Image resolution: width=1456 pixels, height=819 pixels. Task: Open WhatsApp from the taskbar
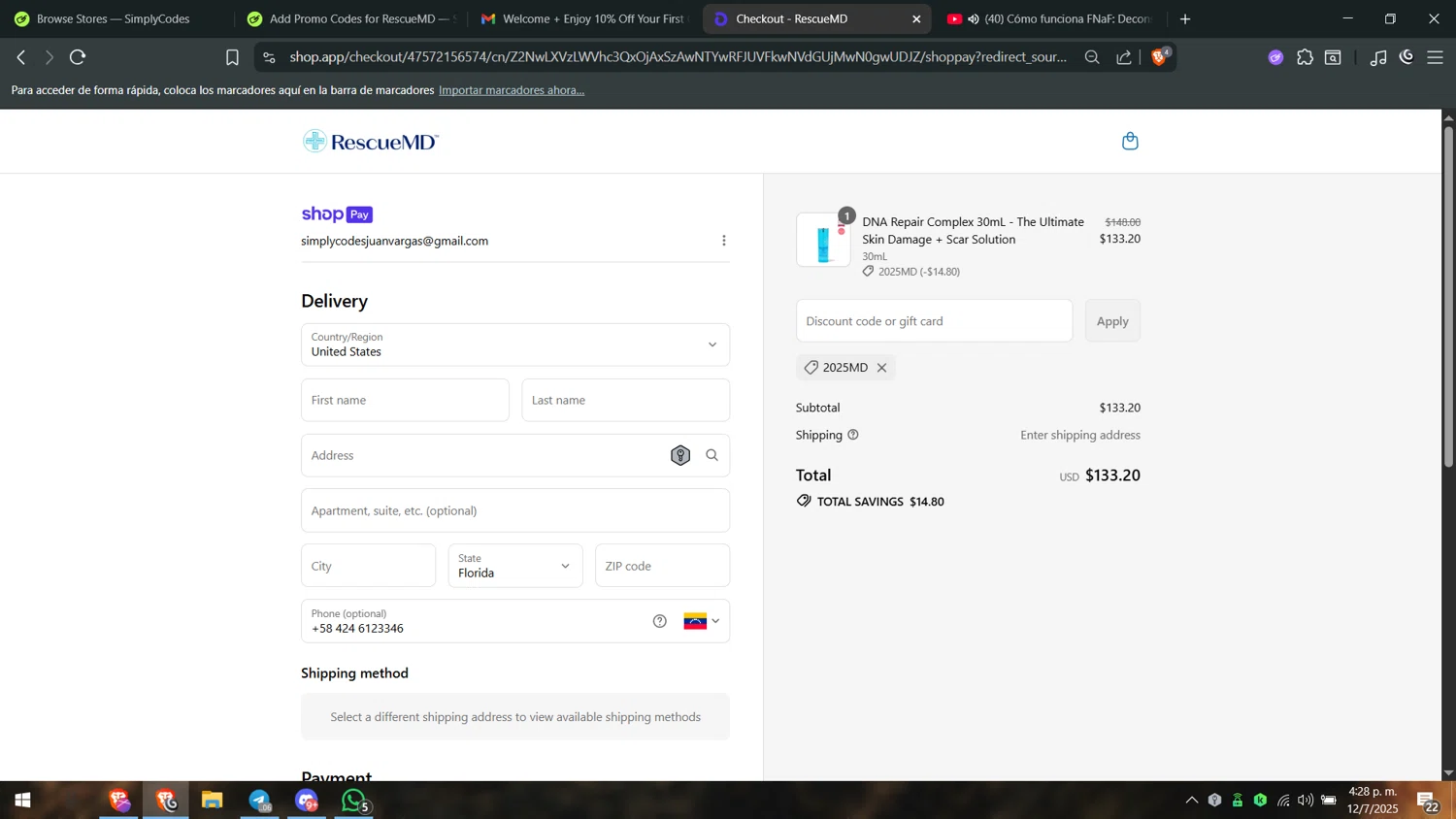coord(354,801)
